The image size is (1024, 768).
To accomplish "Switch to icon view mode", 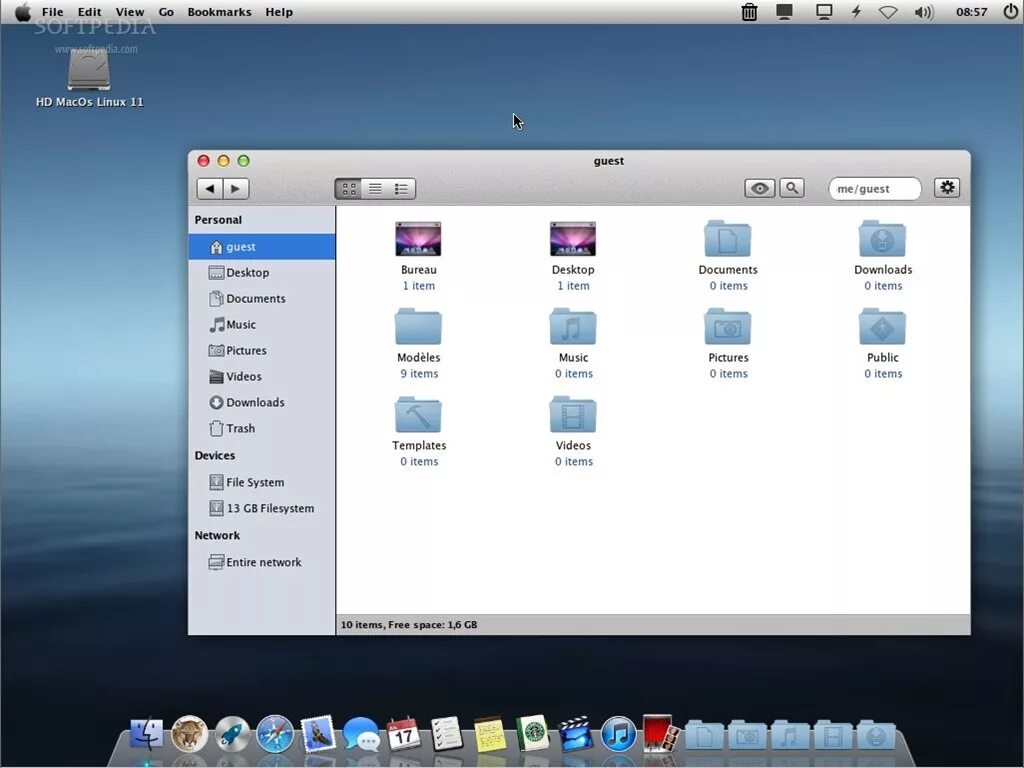I will point(348,188).
